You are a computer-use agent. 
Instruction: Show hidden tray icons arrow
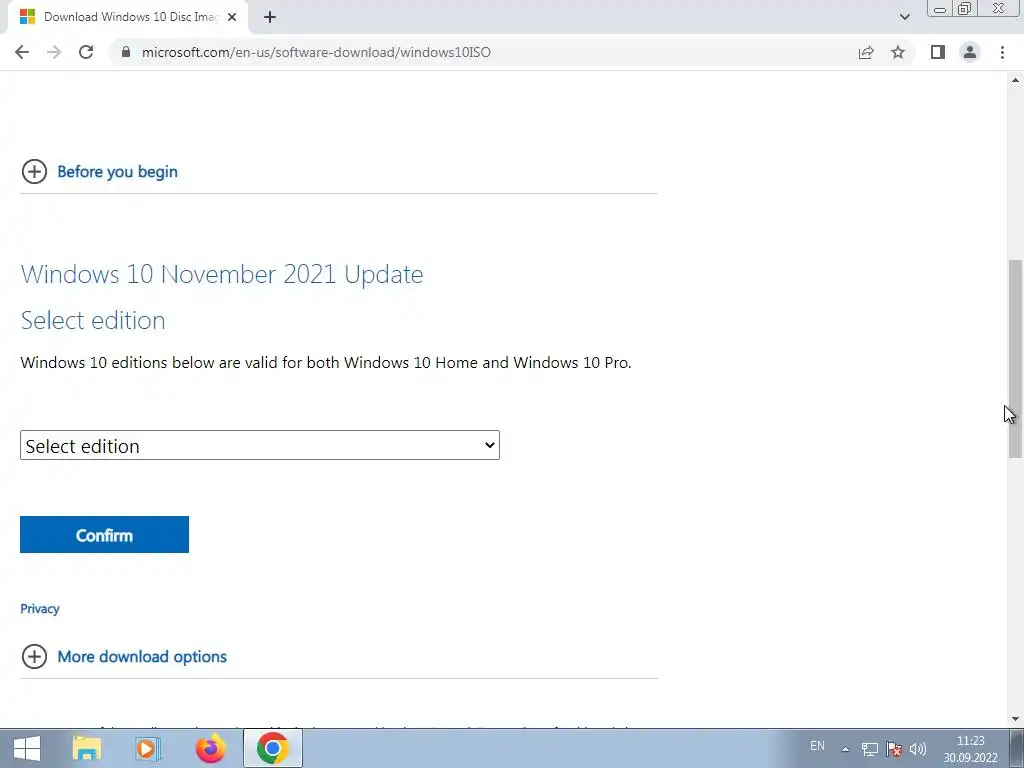pyautogui.click(x=845, y=749)
